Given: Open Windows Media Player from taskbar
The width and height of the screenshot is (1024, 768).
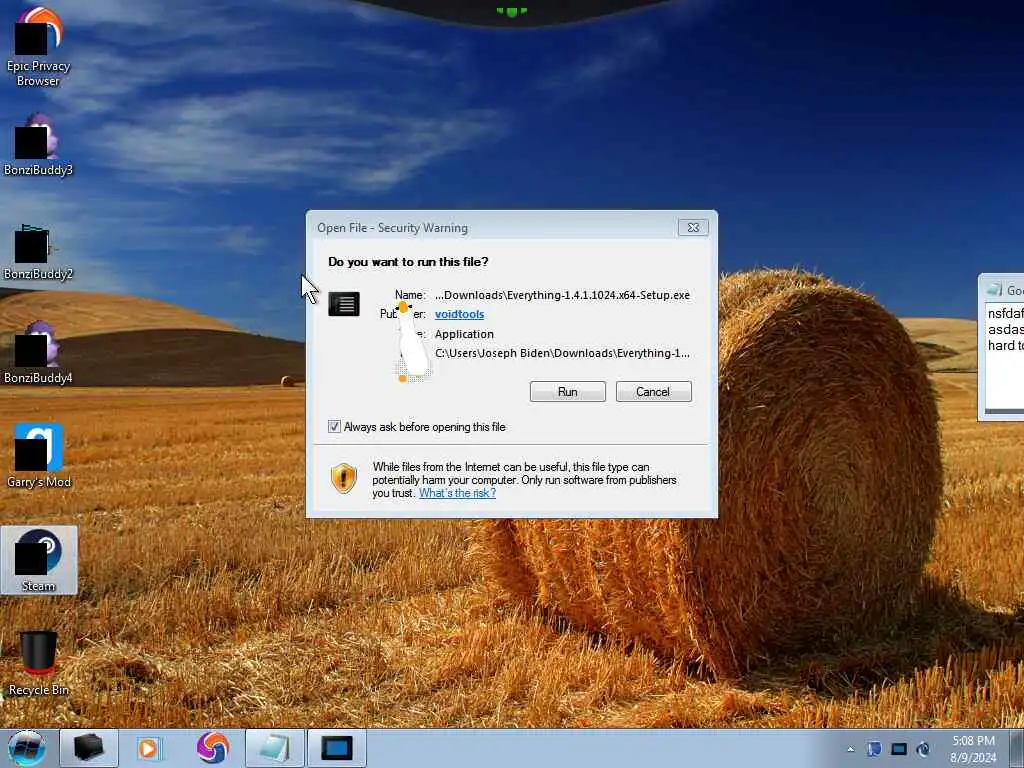Looking at the screenshot, I should pyautogui.click(x=150, y=748).
